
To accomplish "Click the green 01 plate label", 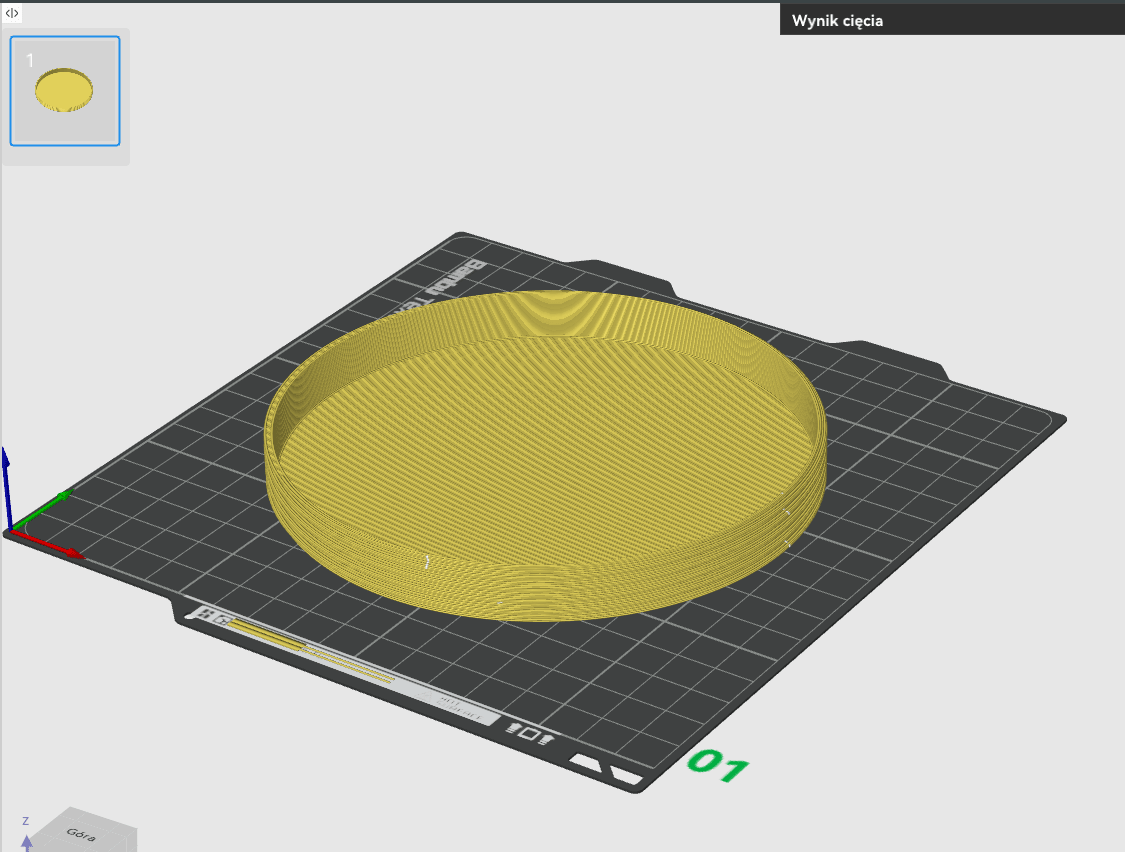I will point(718,766).
